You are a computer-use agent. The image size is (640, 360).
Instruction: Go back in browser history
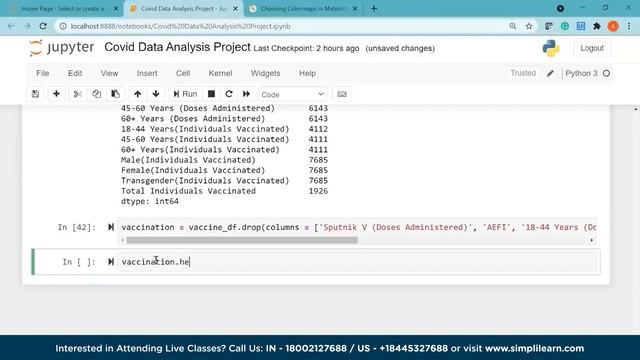click(x=11, y=26)
